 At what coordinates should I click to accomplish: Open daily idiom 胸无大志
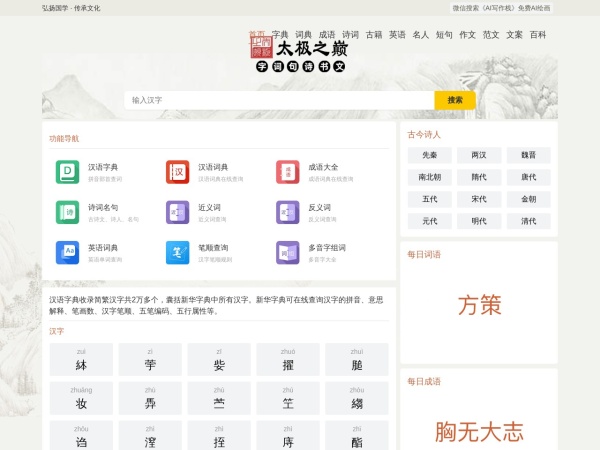coord(479,431)
